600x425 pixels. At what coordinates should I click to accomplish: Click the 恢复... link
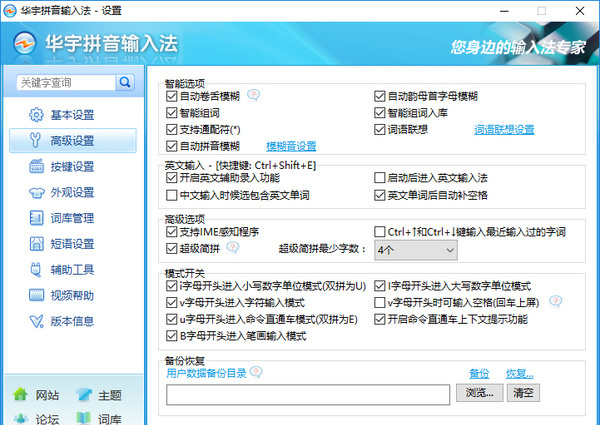tap(520, 373)
